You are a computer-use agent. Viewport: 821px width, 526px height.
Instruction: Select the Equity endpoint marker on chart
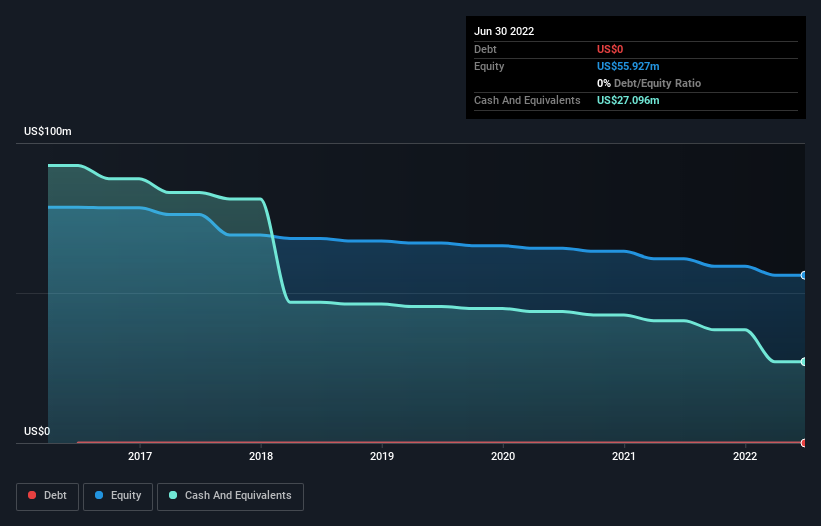coord(804,275)
